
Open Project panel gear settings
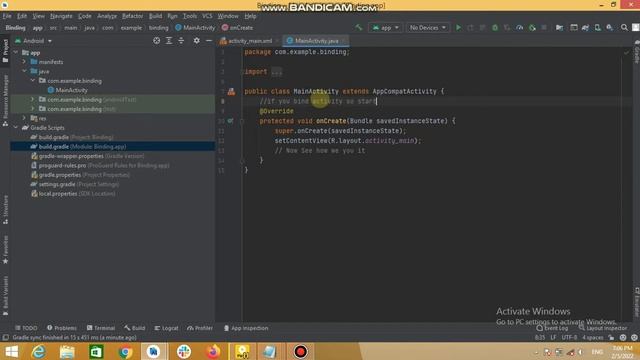tap(197, 41)
